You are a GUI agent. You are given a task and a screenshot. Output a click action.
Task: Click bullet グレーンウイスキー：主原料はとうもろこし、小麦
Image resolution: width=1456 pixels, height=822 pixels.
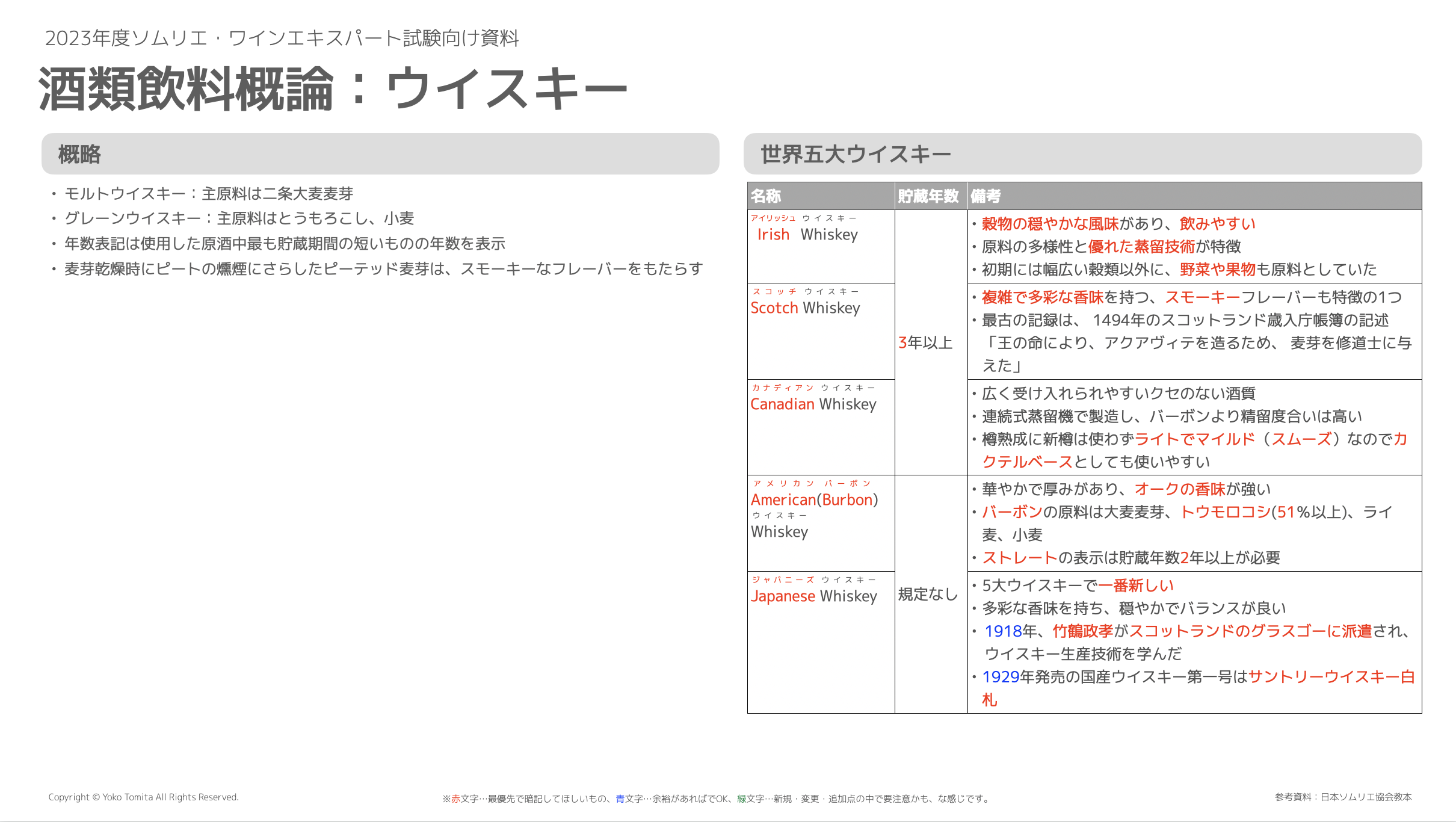coord(239,218)
